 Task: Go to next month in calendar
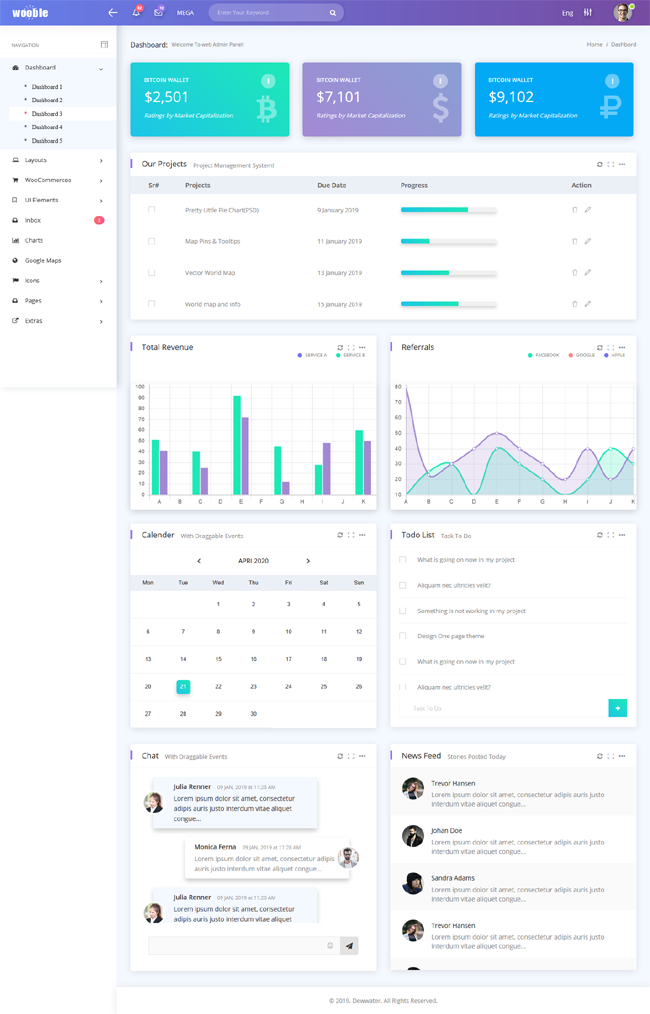[308, 561]
